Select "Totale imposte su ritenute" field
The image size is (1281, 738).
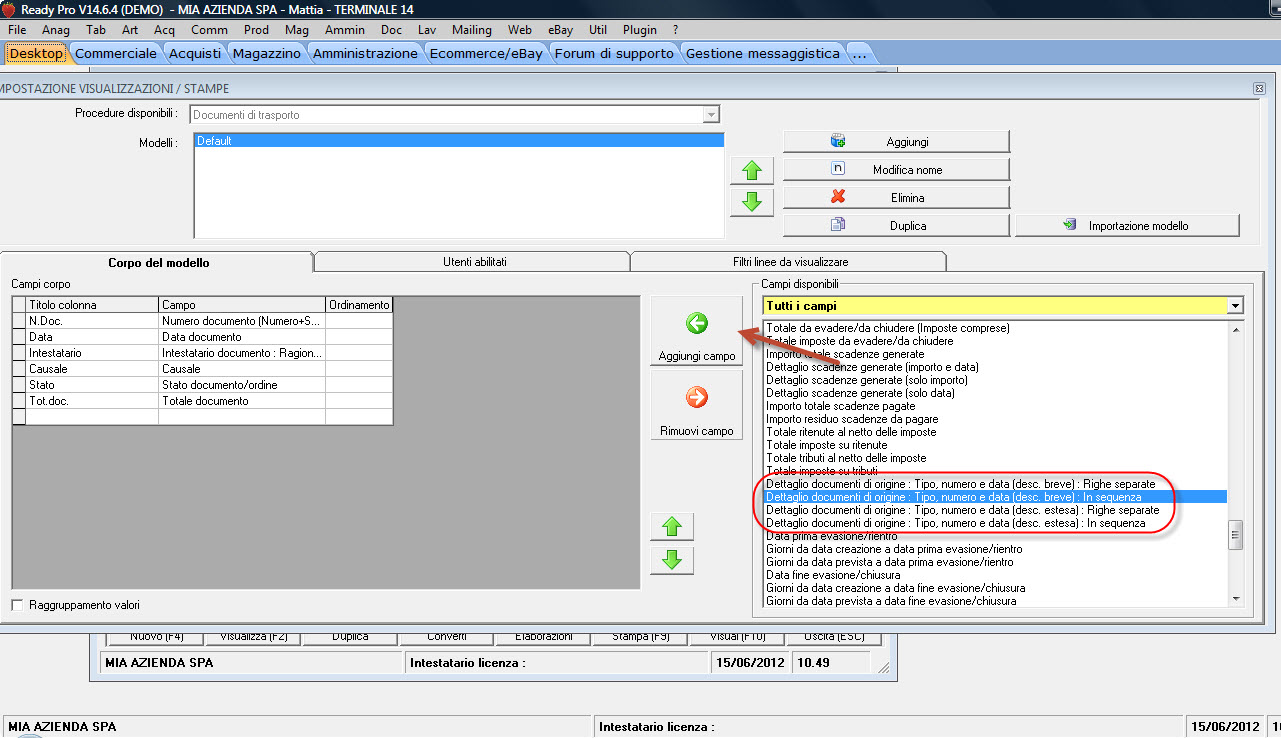994,445
